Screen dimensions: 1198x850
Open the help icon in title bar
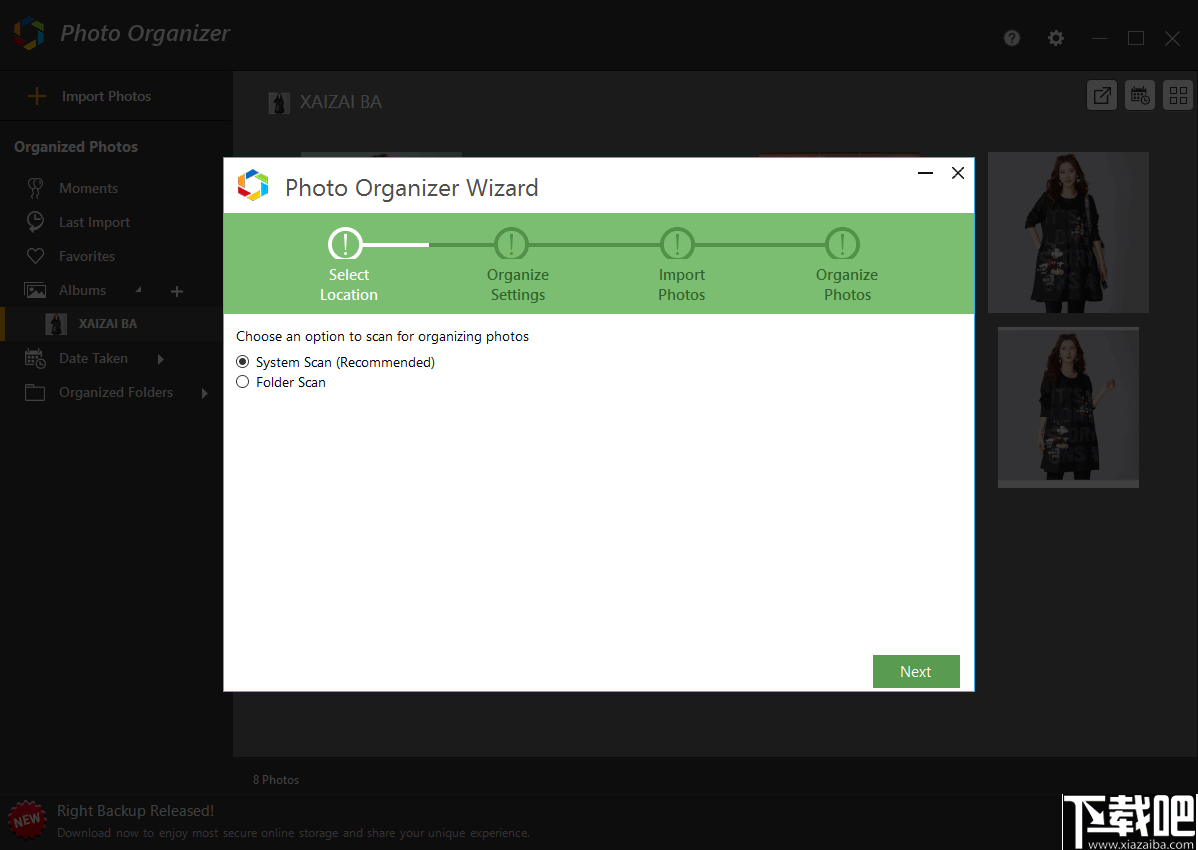click(1011, 38)
